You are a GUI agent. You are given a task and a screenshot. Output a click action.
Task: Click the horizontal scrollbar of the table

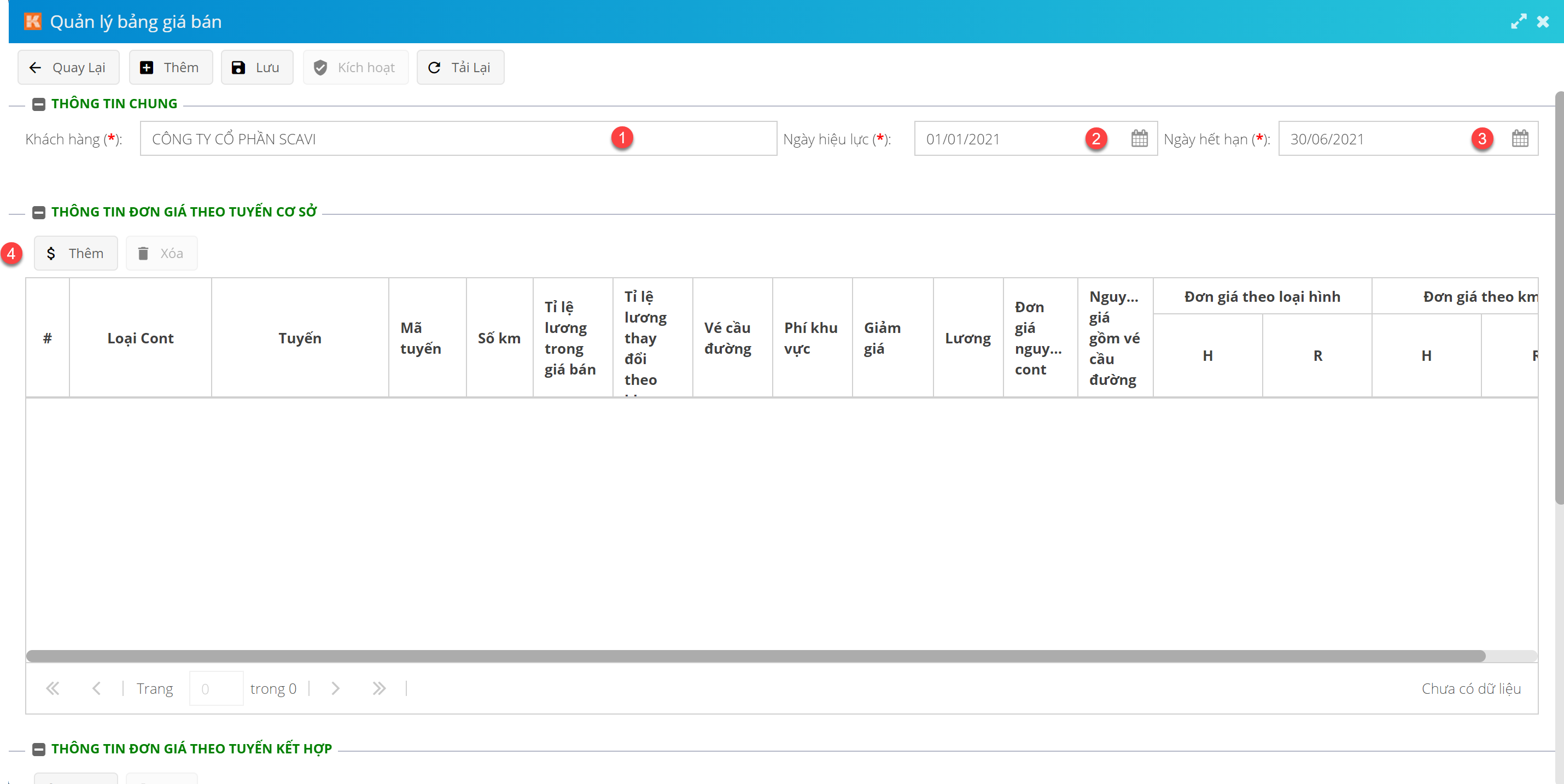[x=755, y=656]
